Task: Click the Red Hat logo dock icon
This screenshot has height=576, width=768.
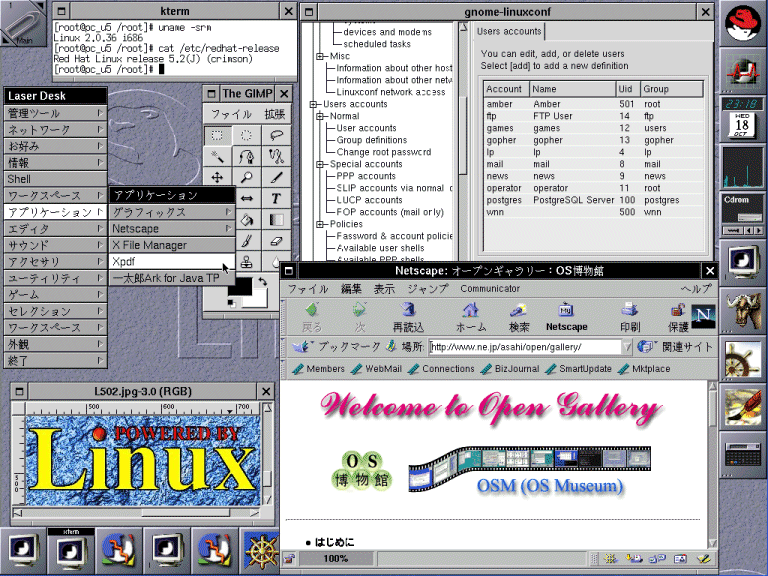Action: (x=743, y=24)
